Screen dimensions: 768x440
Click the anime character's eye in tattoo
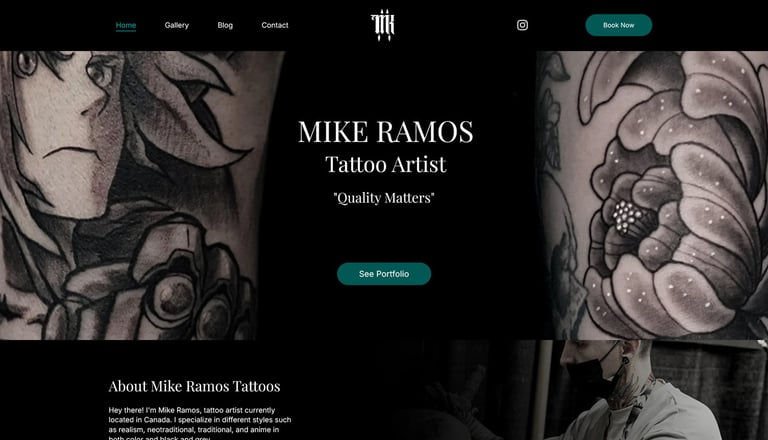100,73
